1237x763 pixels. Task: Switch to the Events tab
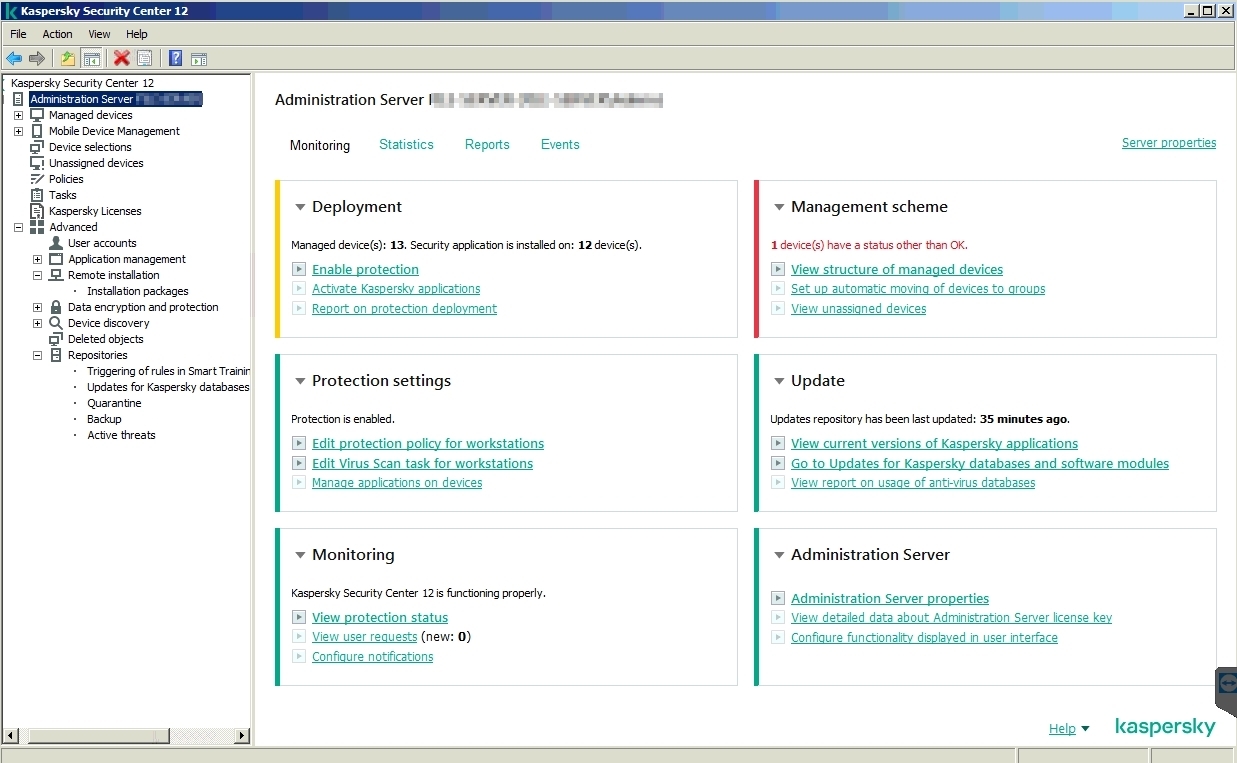pyautogui.click(x=560, y=144)
